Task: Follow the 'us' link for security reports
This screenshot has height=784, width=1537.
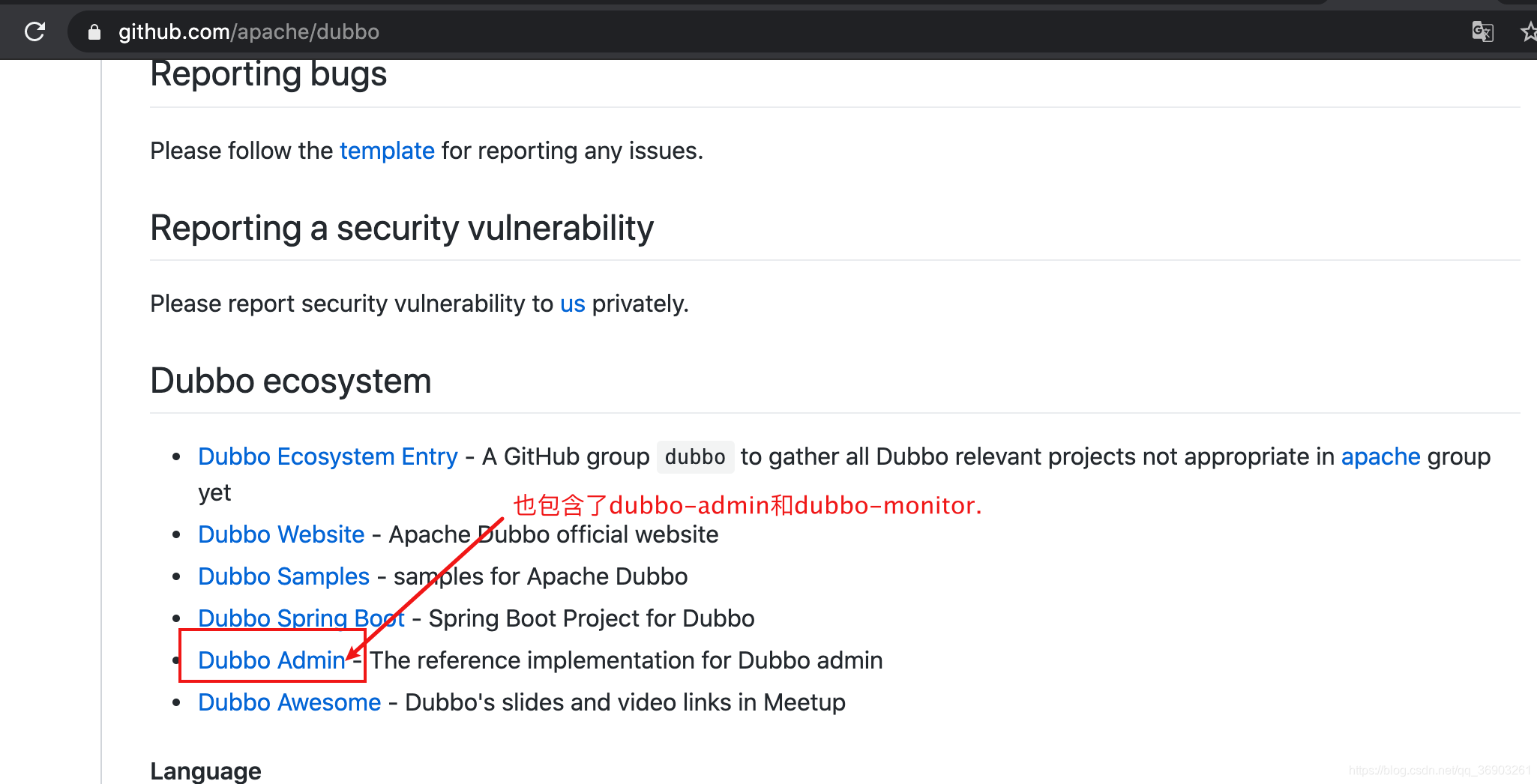Action: point(572,304)
